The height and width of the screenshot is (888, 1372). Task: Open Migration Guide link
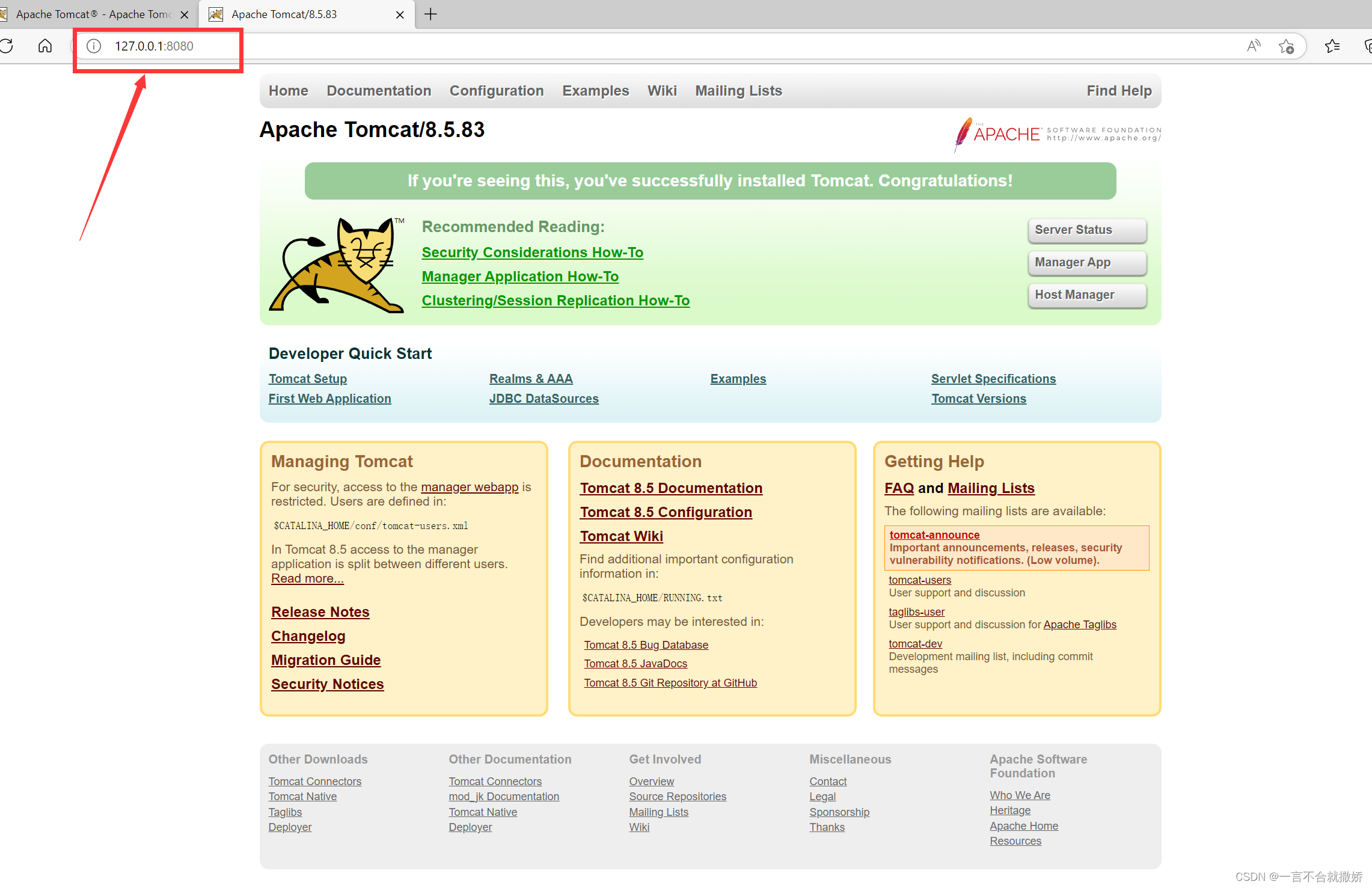326,660
